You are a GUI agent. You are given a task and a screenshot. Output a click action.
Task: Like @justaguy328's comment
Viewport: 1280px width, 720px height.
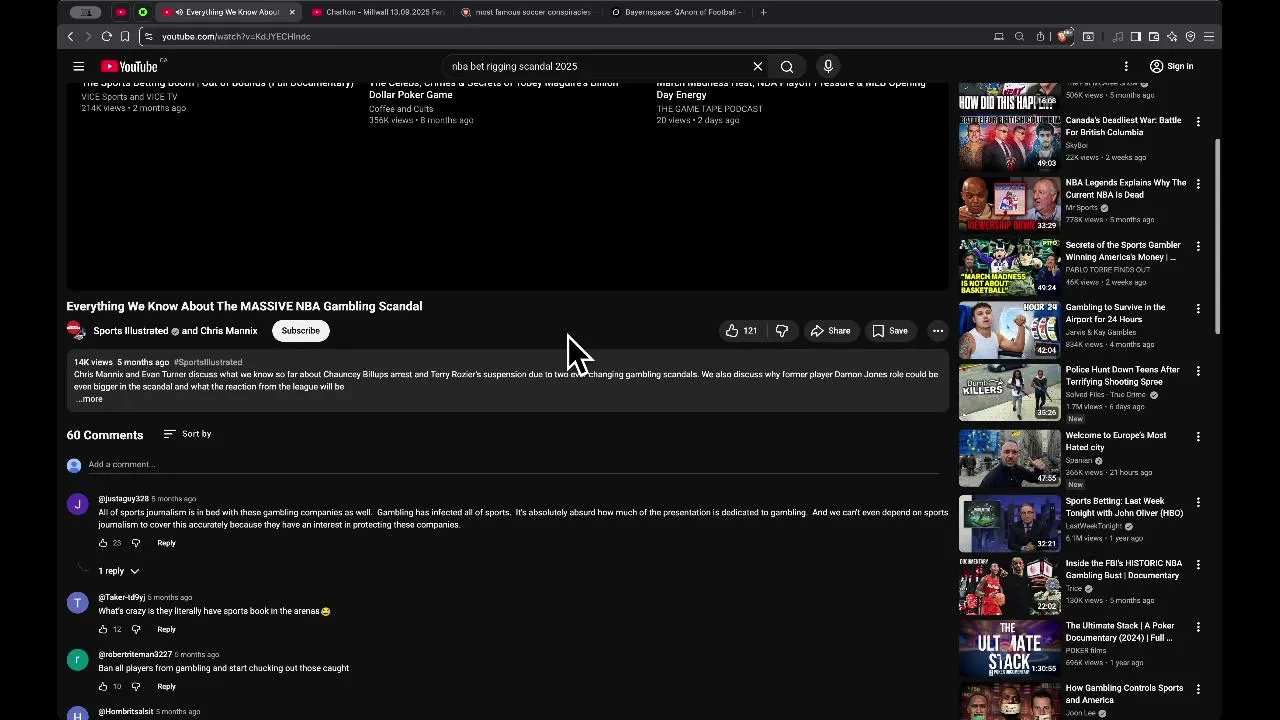click(x=103, y=543)
